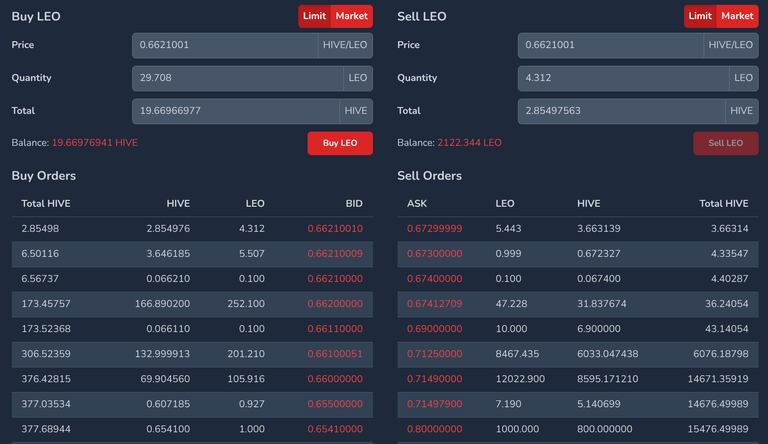Click buy order LEO amount 5.507
The width and height of the screenshot is (768, 444).
pos(252,253)
